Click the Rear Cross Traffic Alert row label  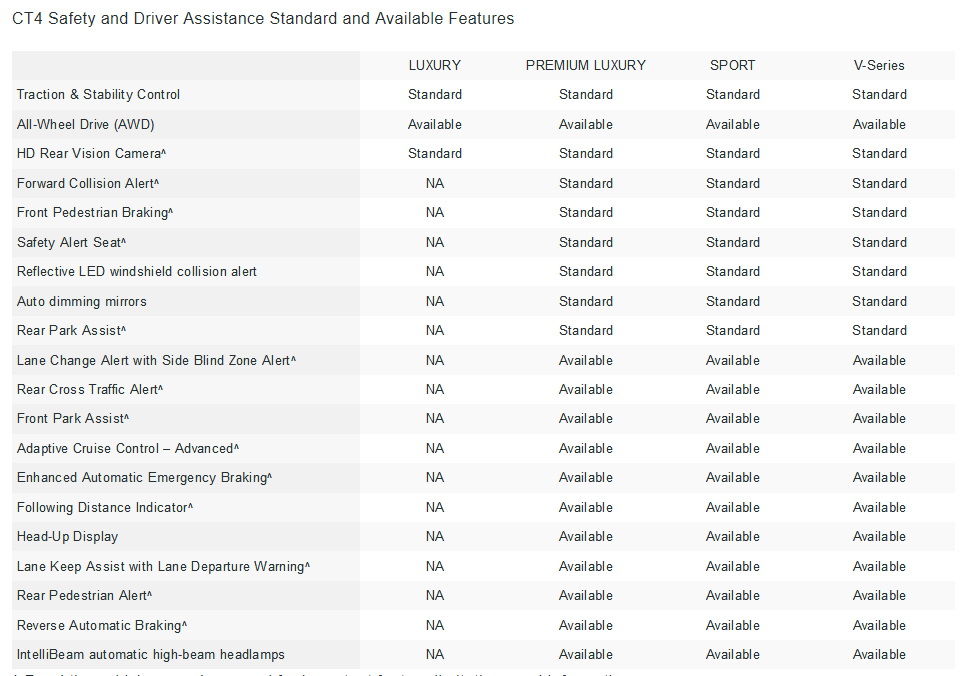90,390
